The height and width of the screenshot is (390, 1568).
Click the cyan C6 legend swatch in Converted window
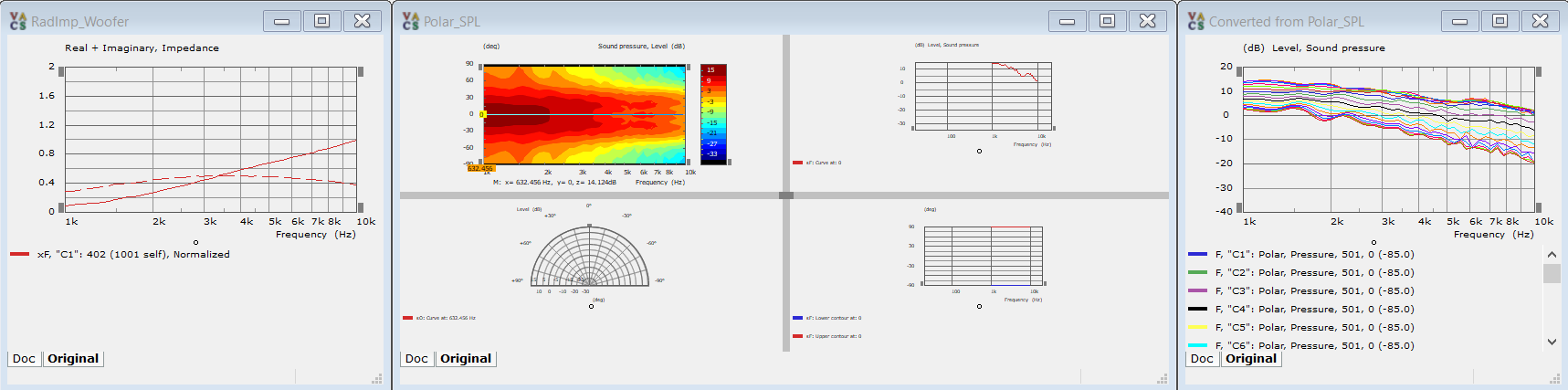pos(1198,345)
